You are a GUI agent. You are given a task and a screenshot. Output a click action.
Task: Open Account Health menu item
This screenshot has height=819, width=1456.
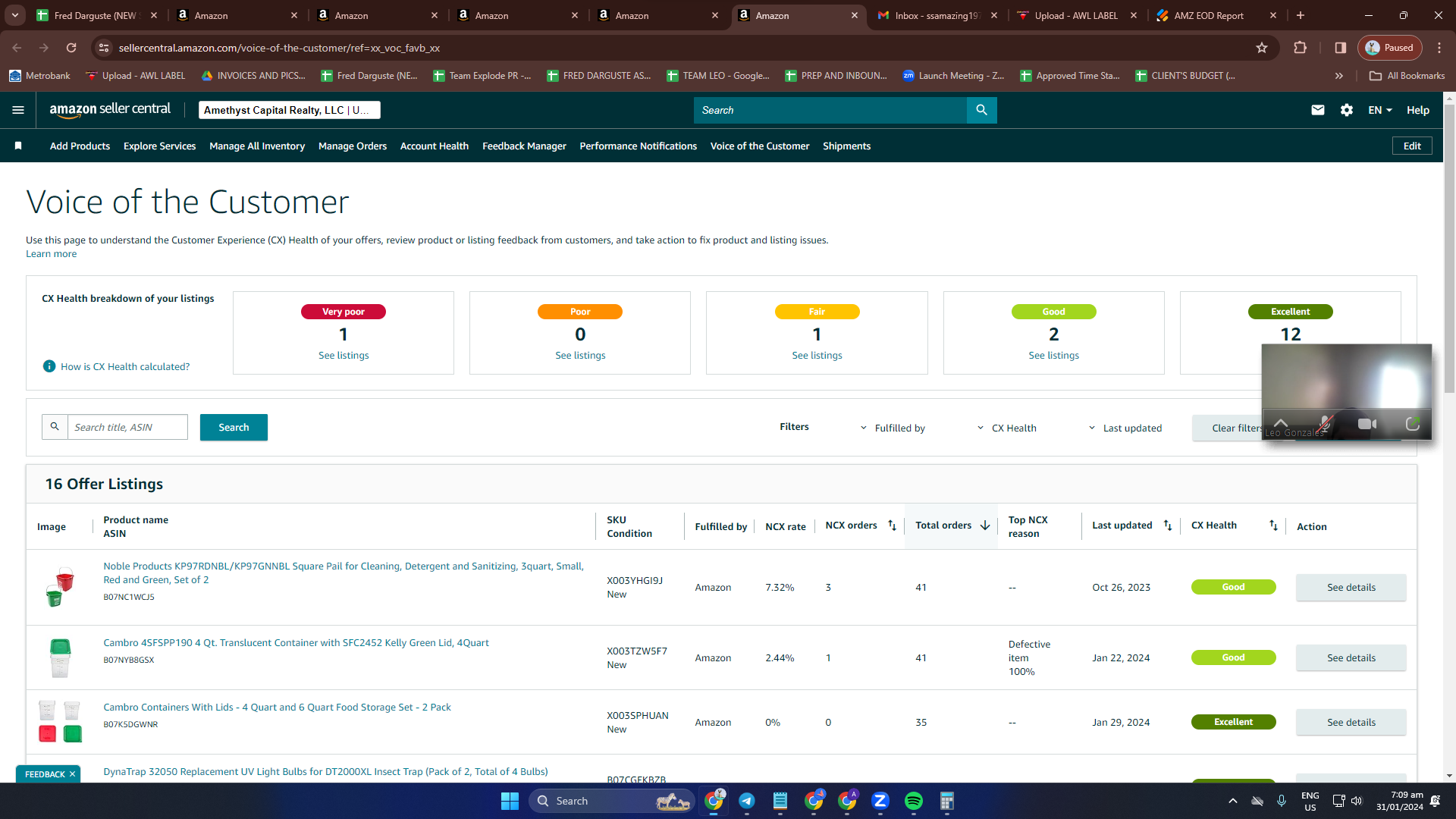tap(435, 146)
